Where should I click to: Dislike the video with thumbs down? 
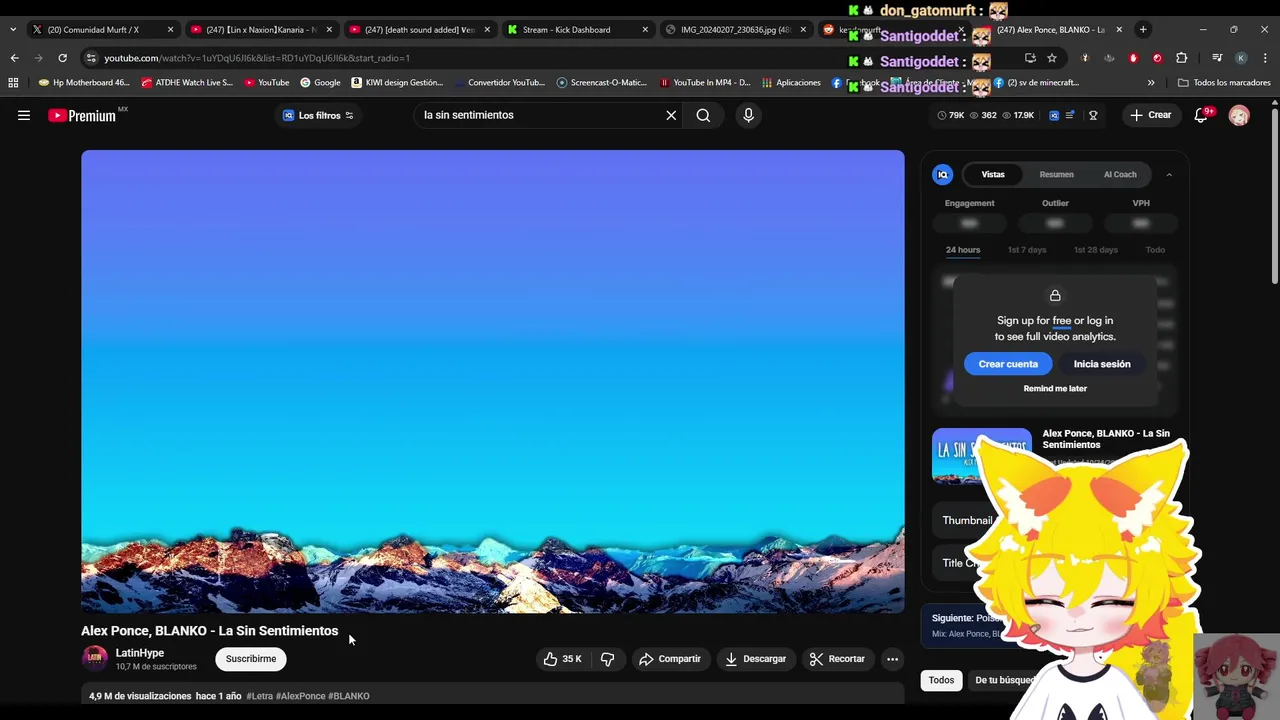coord(607,659)
